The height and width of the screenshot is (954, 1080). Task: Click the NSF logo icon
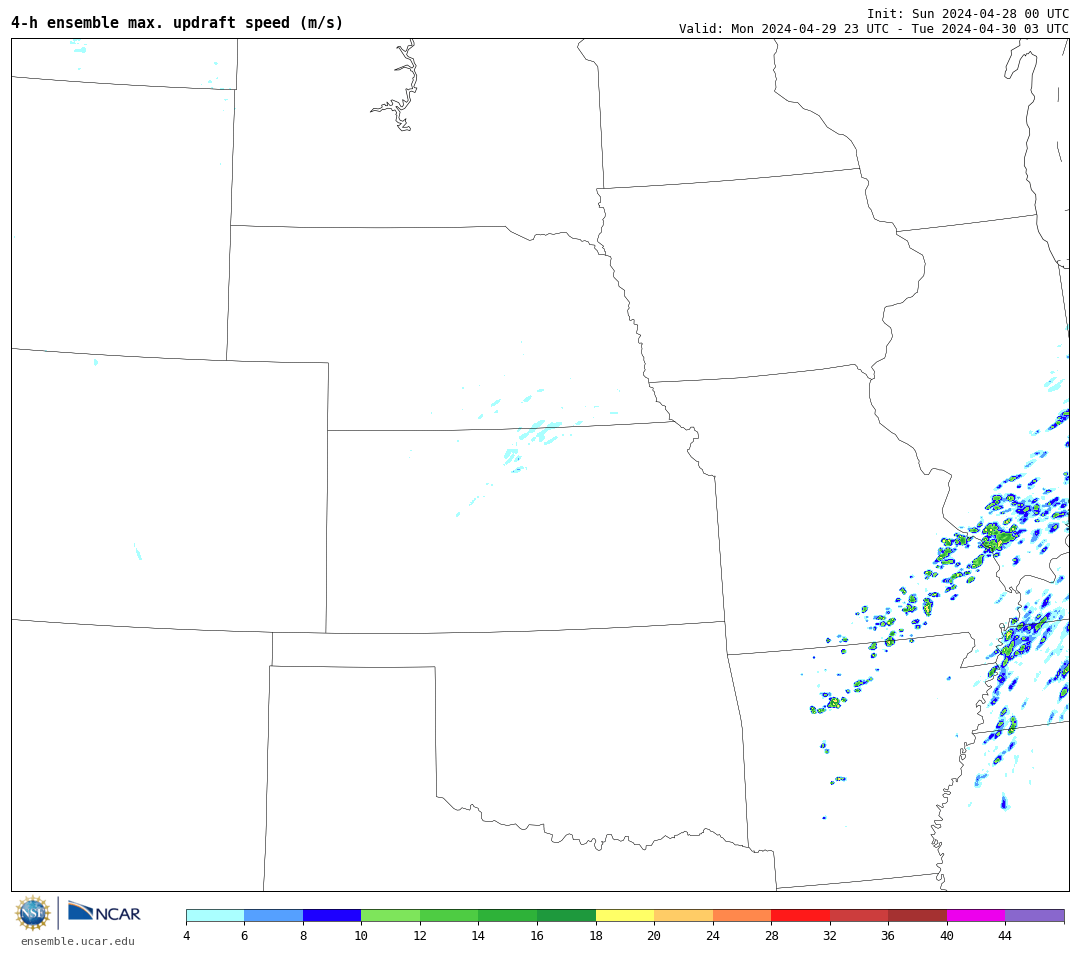pos(33,913)
